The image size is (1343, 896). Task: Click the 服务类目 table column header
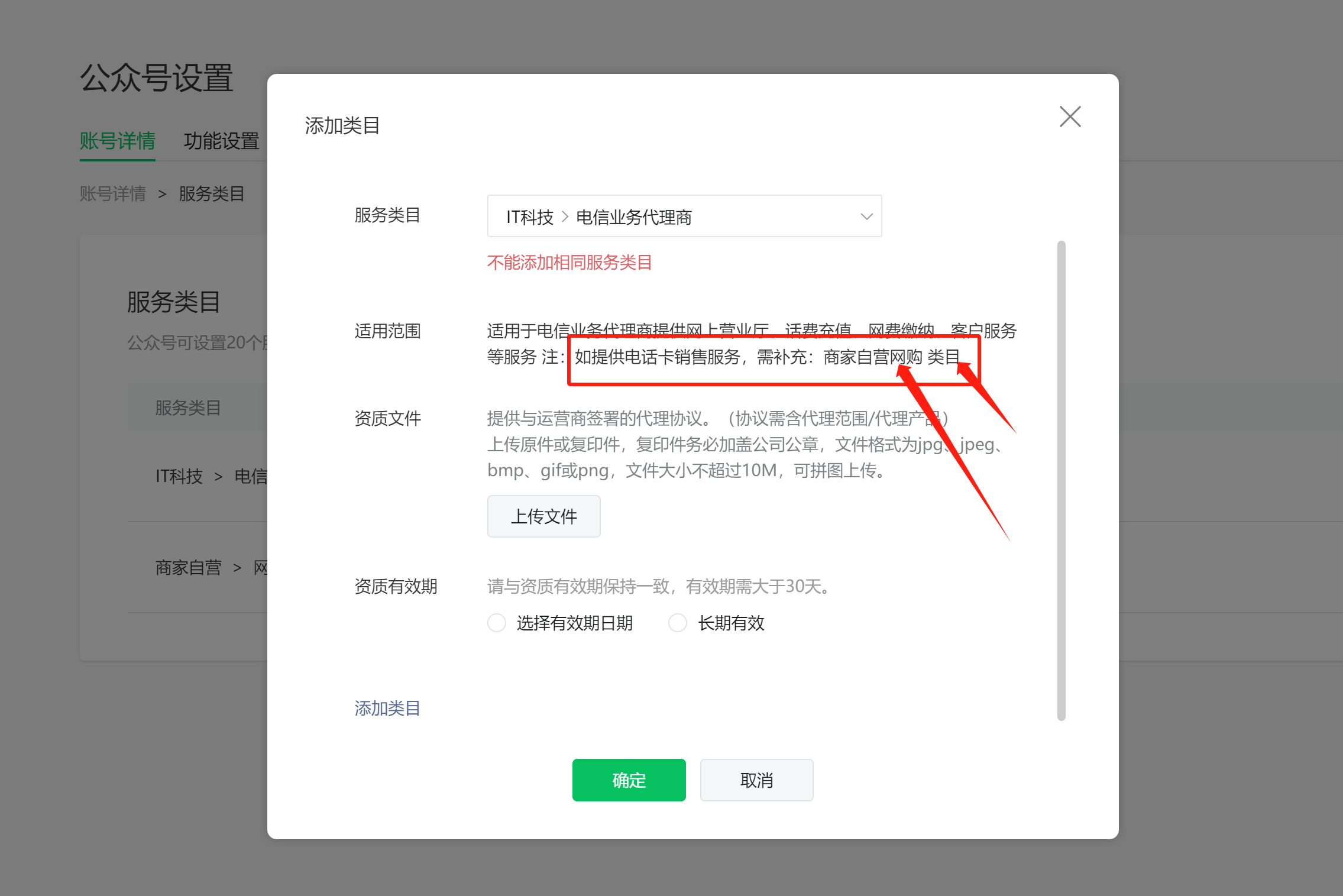tap(188, 407)
